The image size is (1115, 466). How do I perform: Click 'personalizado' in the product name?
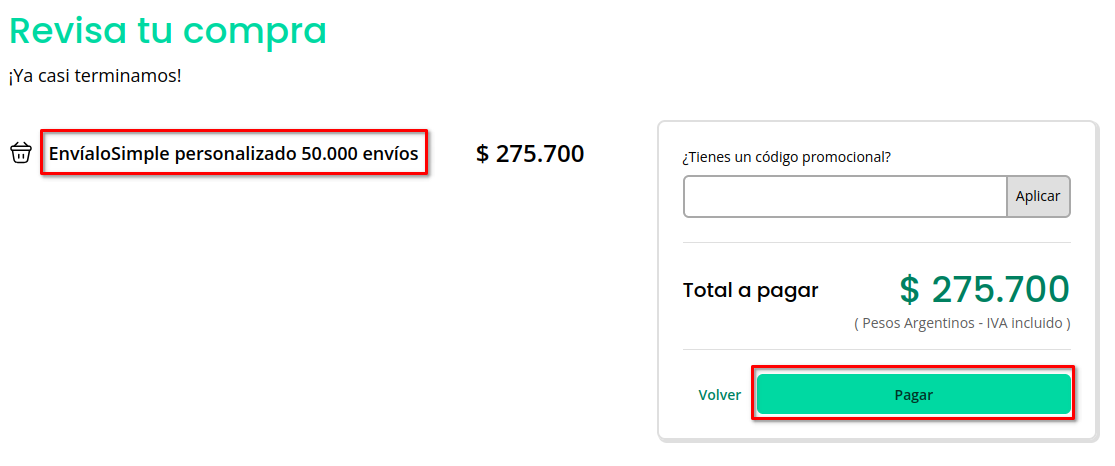click(x=235, y=154)
